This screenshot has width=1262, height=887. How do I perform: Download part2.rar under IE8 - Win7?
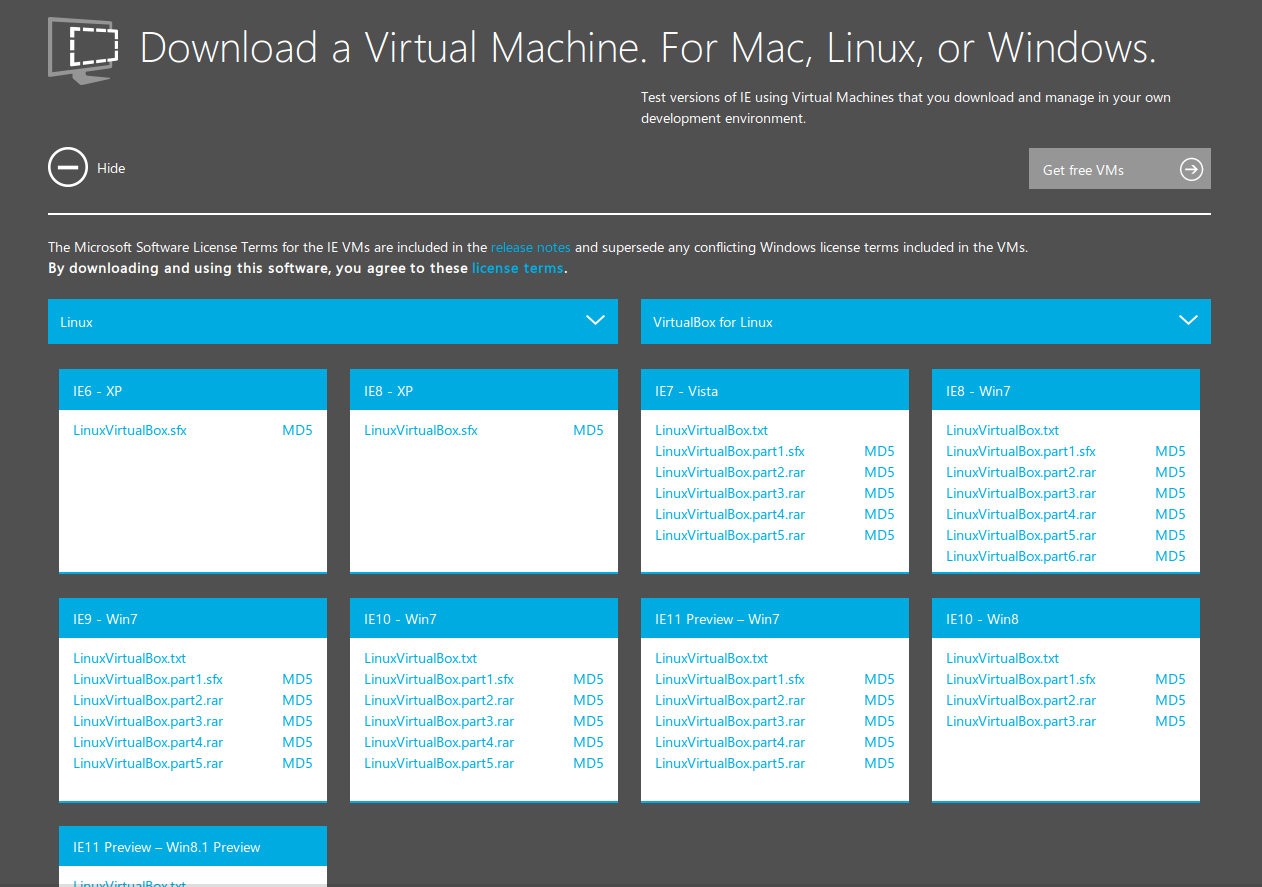pos(1021,472)
